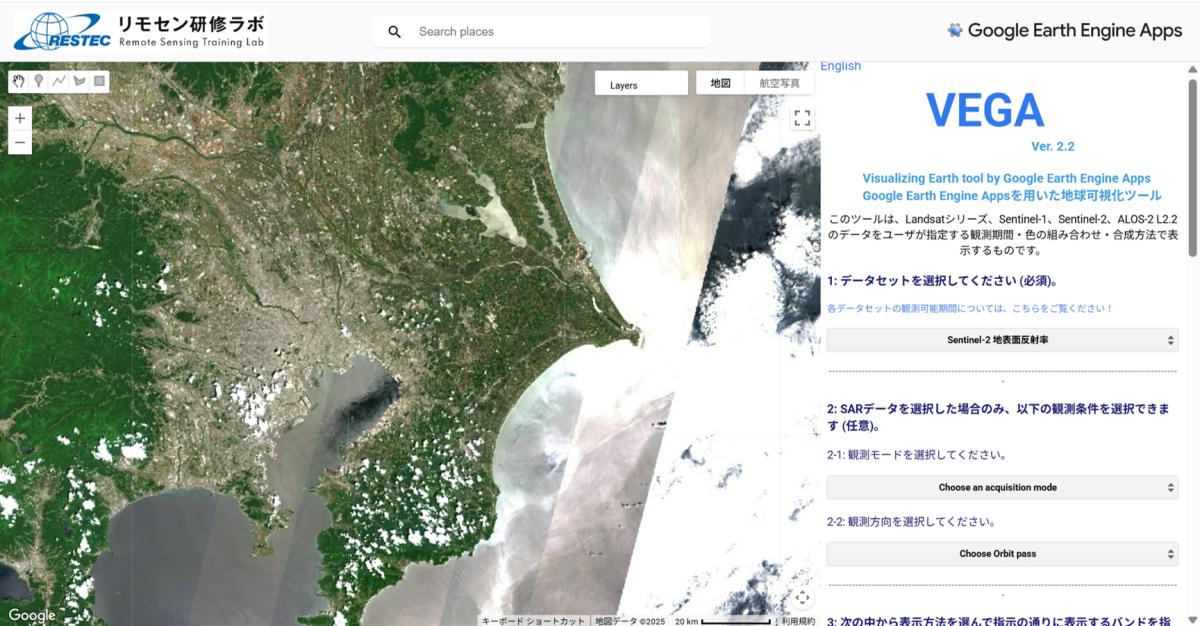Toggle fullscreen map view
The height and width of the screenshot is (626, 1200).
pyautogui.click(x=802, y=118)
